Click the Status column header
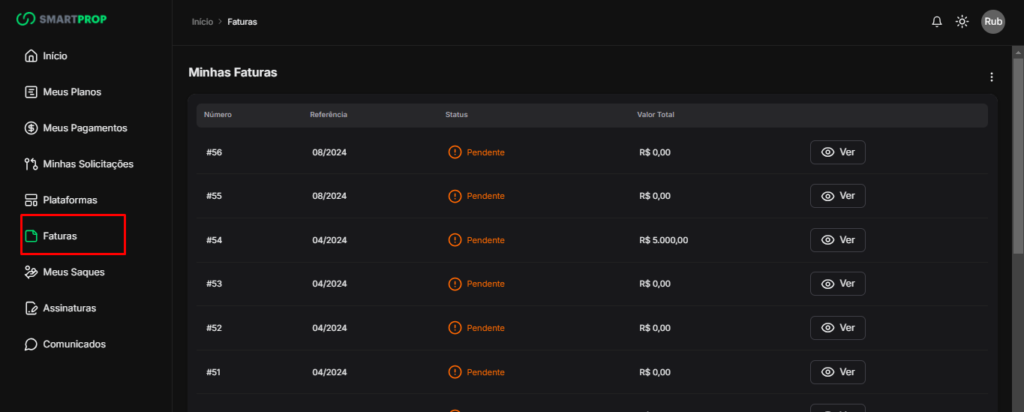1024x412 pixels. tap(457, 115)
